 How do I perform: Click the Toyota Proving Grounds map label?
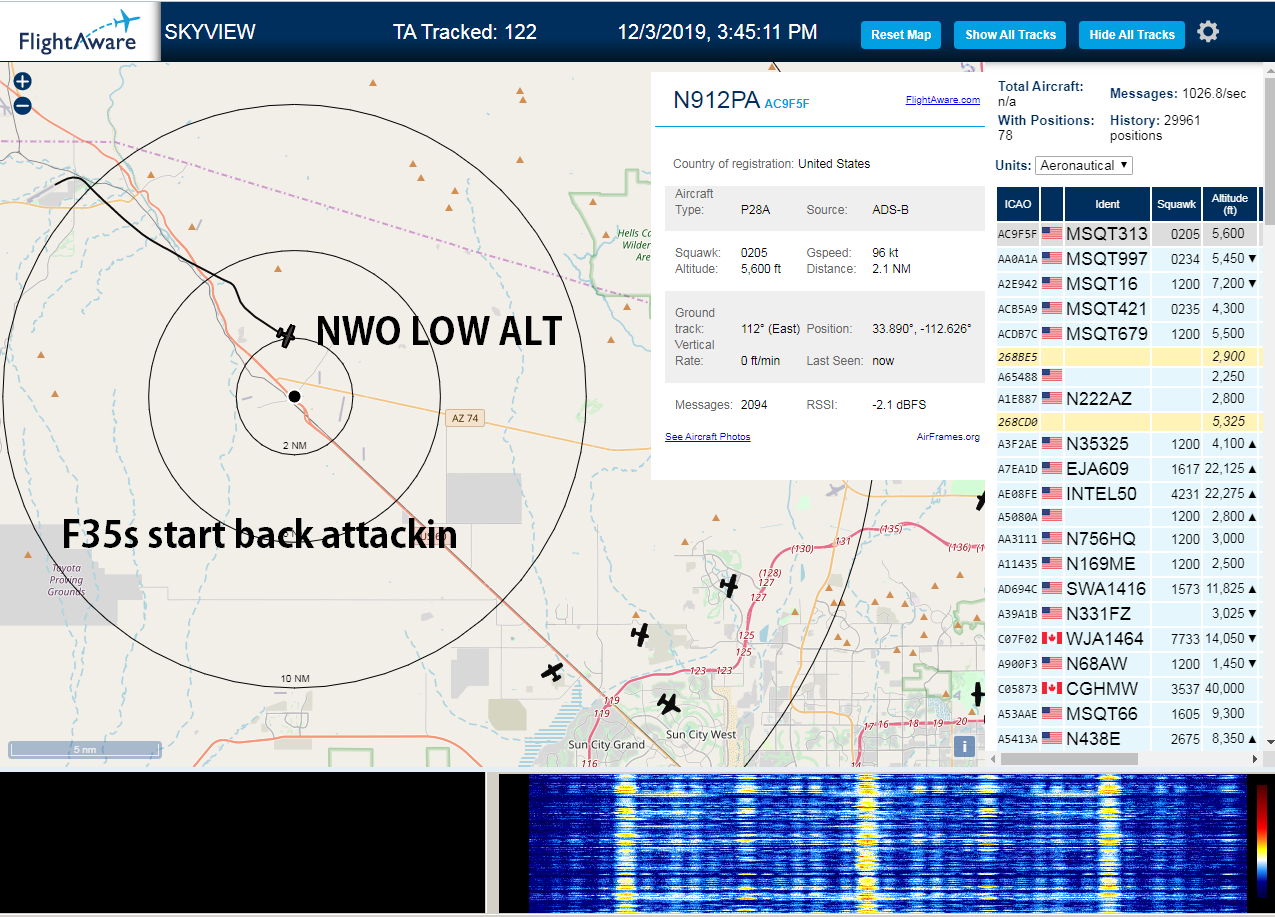pos(66,580)
